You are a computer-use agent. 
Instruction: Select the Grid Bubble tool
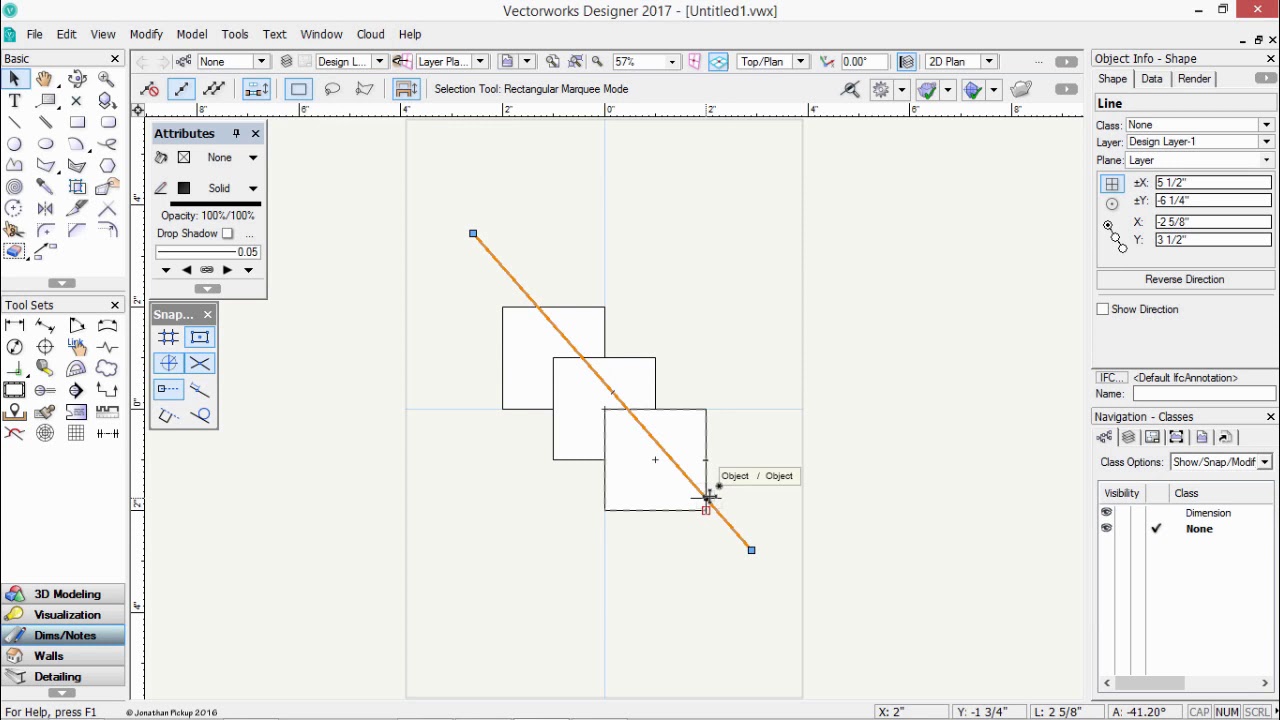45,389
